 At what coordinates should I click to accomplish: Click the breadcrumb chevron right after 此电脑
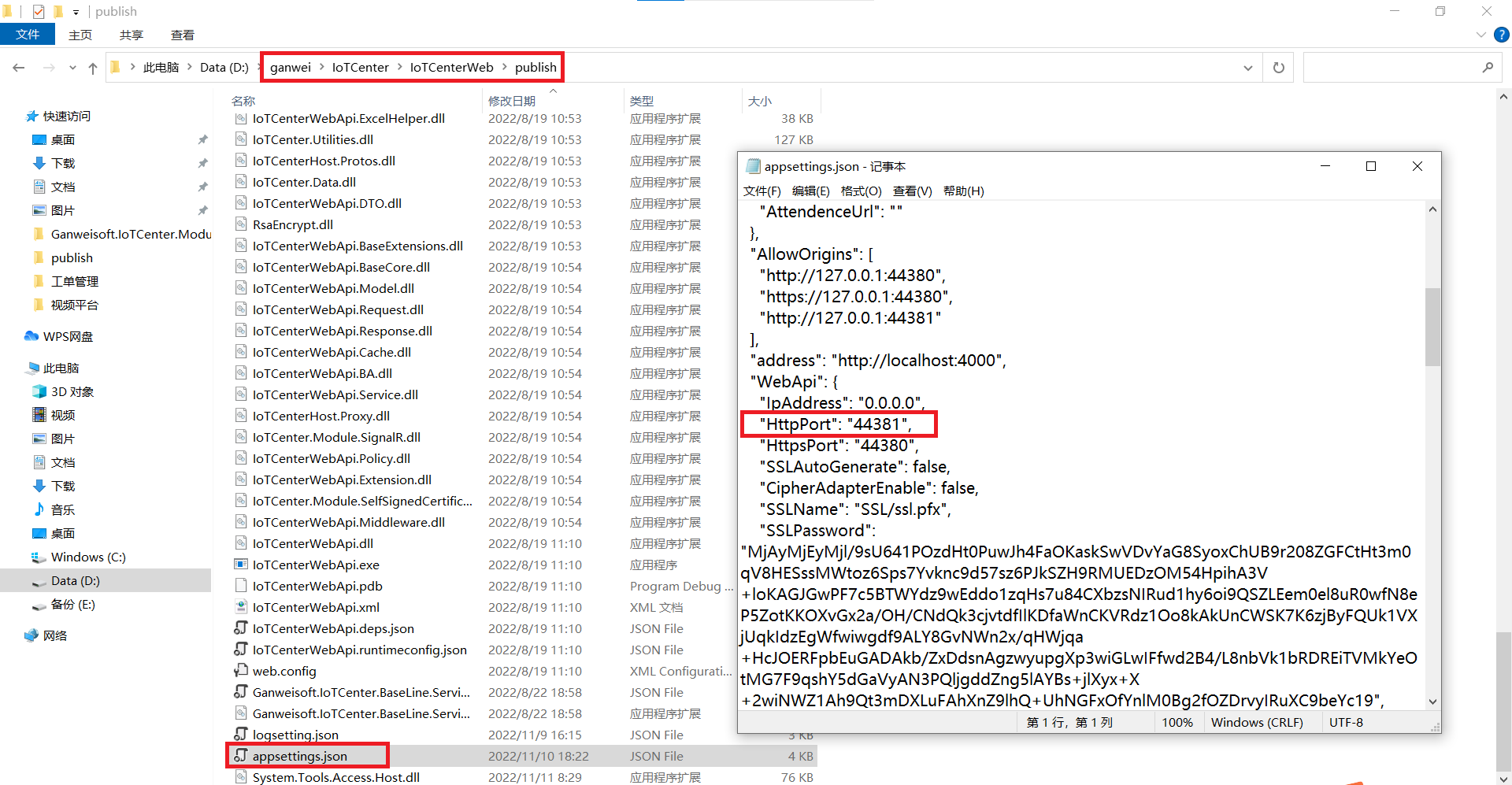[190, 68]
